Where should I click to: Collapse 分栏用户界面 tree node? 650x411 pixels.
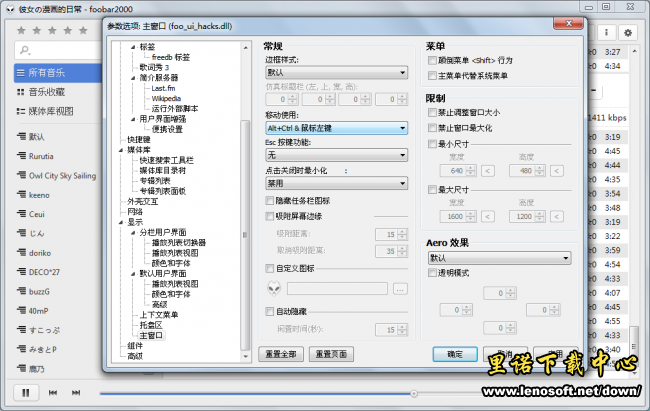pos(133,232)
